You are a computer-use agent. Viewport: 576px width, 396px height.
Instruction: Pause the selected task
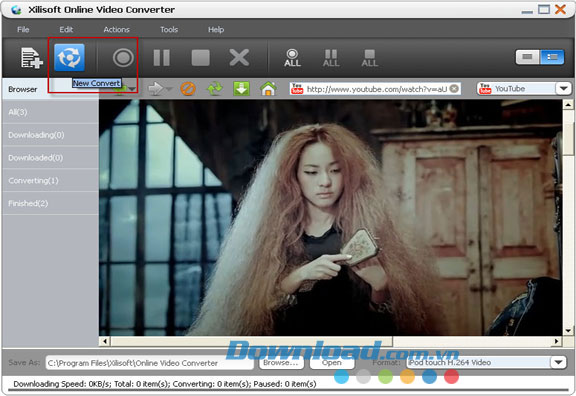click(162, 58)
